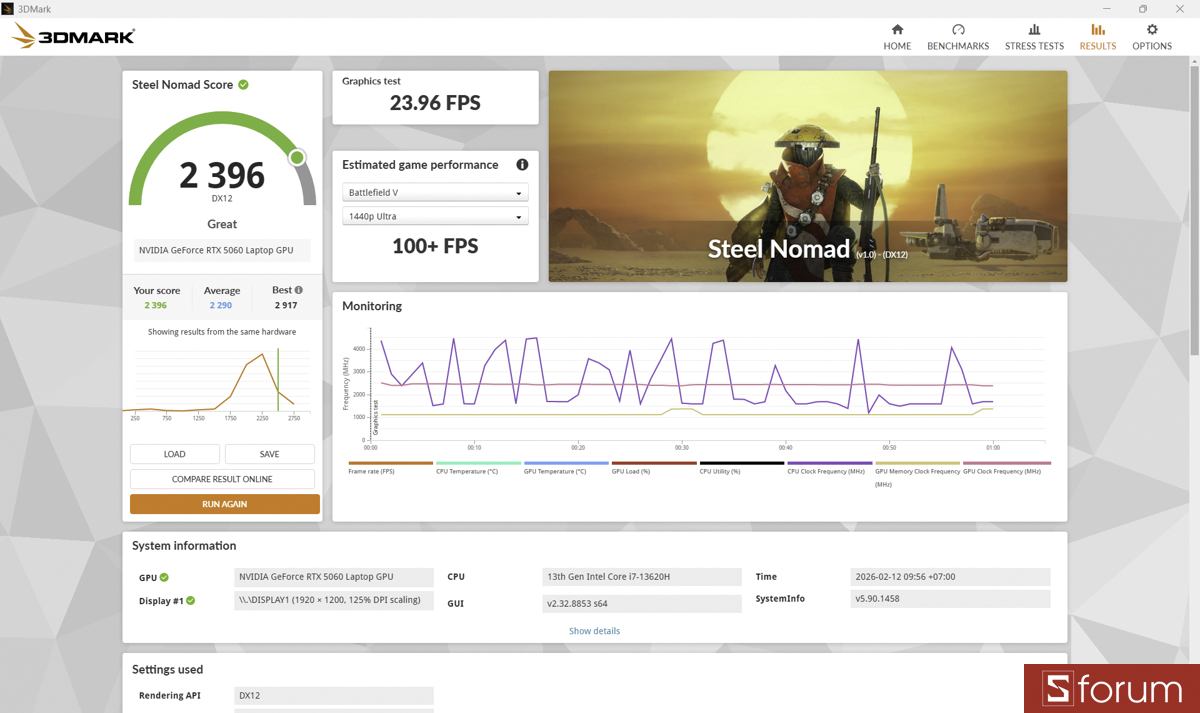
Task: Click the Estimated game performance info icon
Action: click(x=521, y=164)
